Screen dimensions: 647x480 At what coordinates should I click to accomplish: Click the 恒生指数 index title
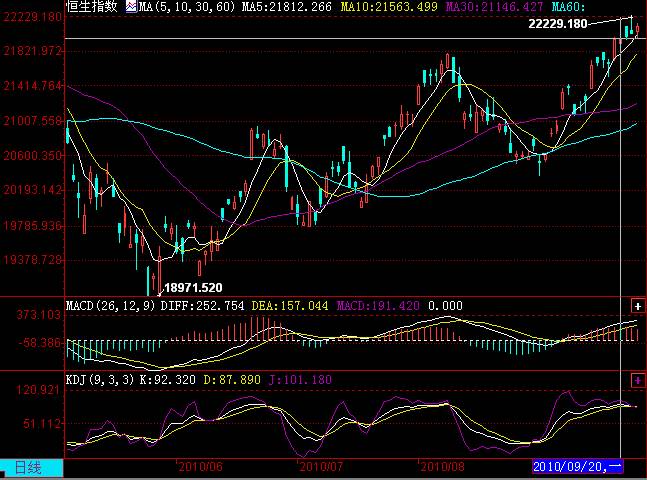click(91, 6)
